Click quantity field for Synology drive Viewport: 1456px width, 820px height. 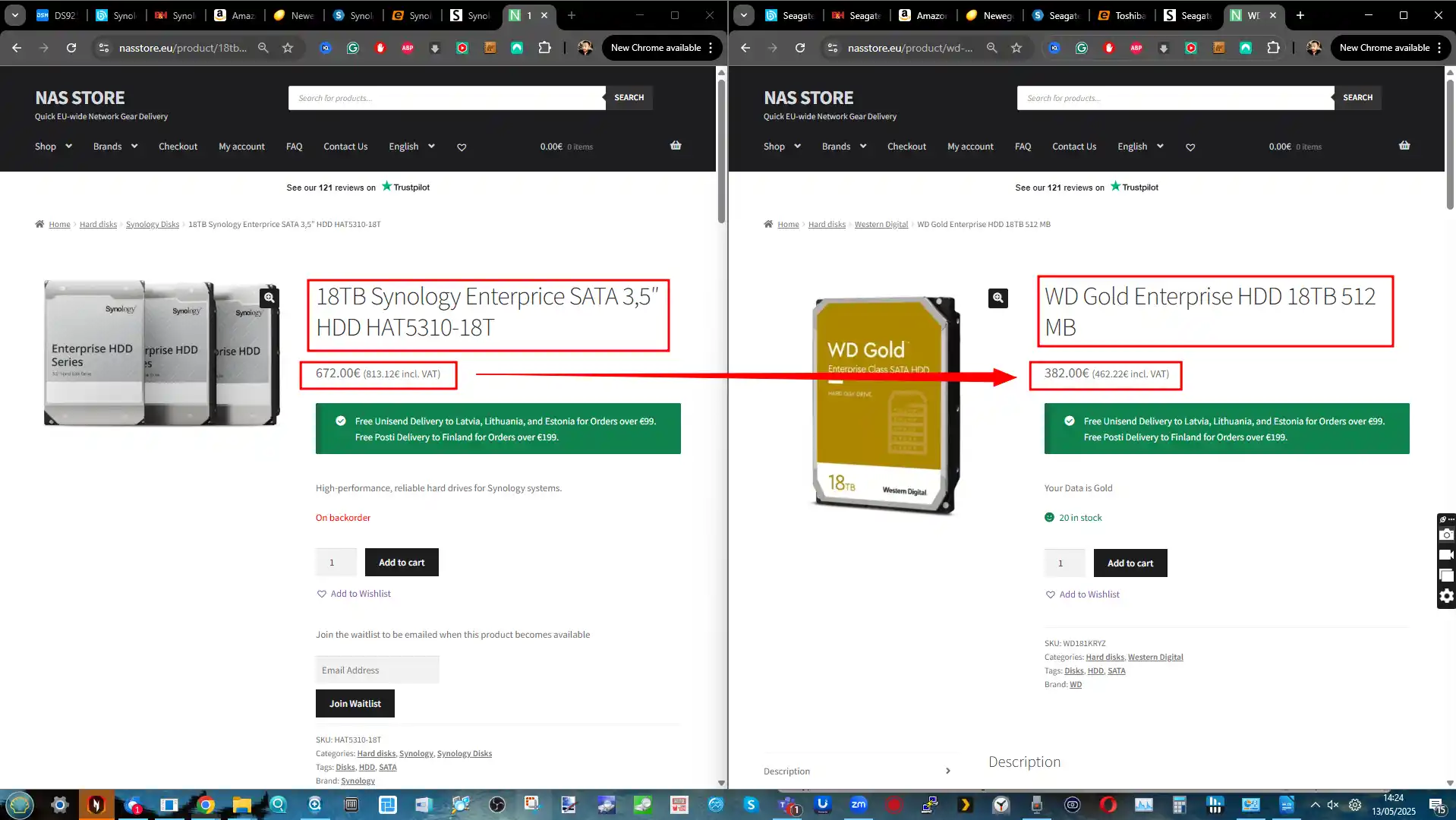click(x=336, y=563)
